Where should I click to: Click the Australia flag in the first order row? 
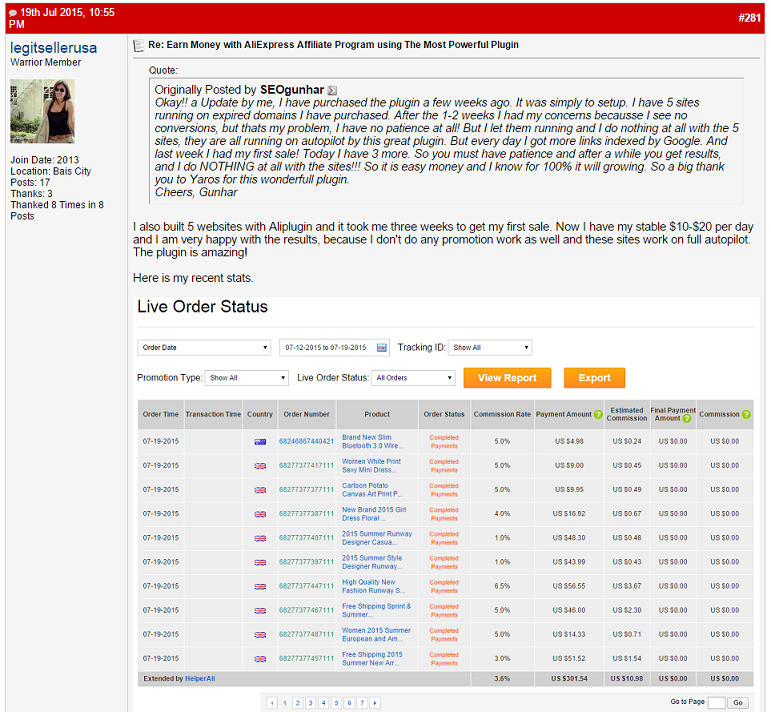point(260,442)
